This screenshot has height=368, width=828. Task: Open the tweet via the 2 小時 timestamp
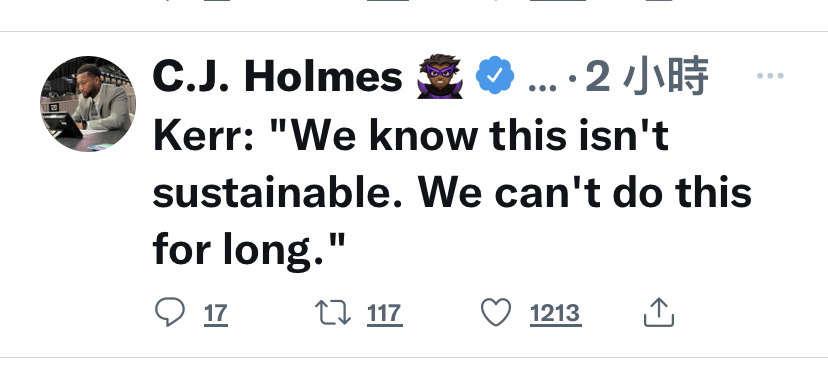pyautogui.click(x=646, y=77)
